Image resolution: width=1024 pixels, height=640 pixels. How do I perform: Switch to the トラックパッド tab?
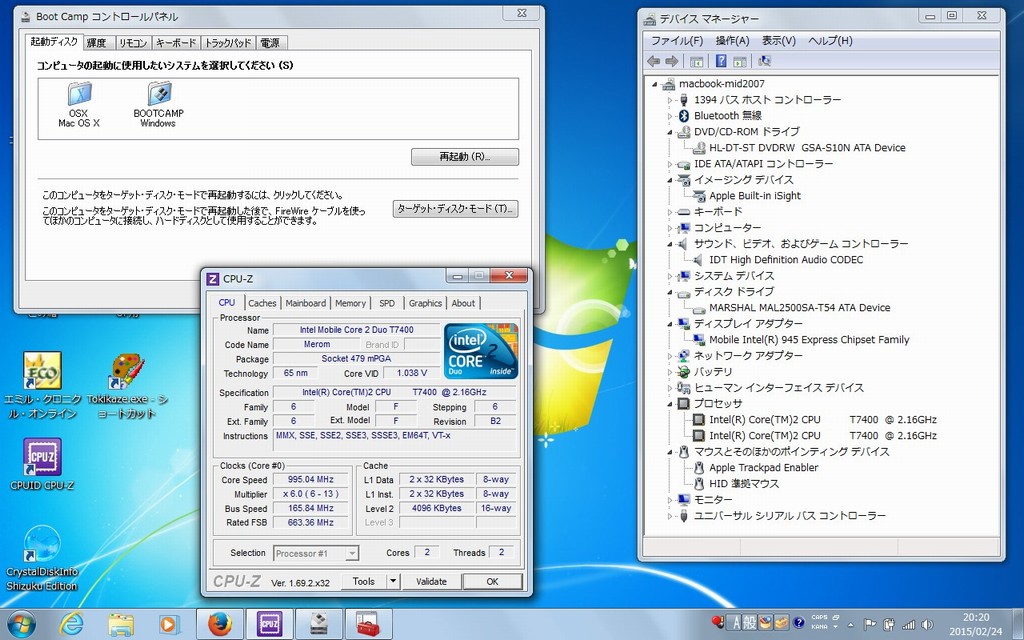click(228, 43)
